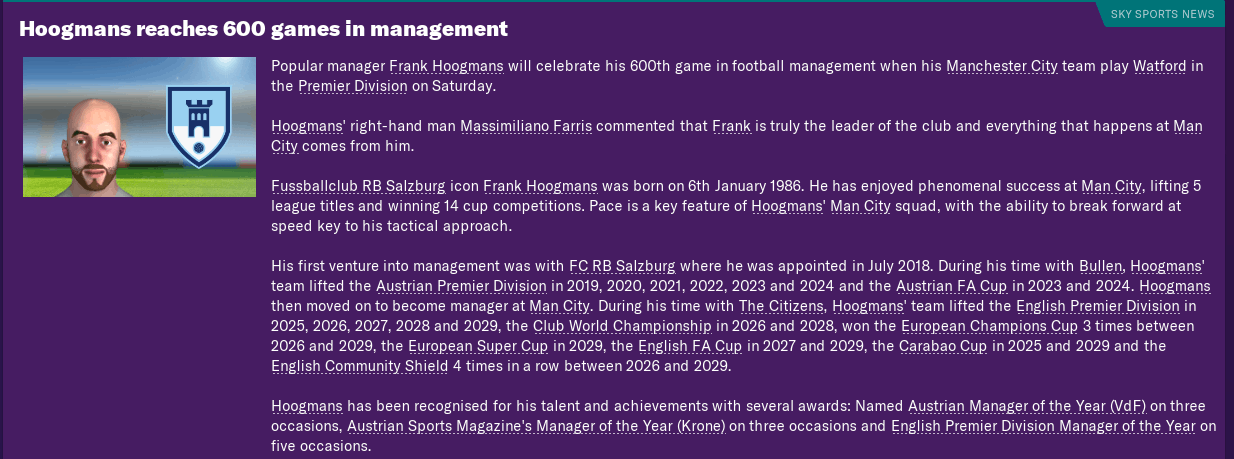Image resolution: width=1234 pixels, height=459 pixels.
Task: Open the headline 'Hoogmans reaches 600 games'
Action: [263, 29]
